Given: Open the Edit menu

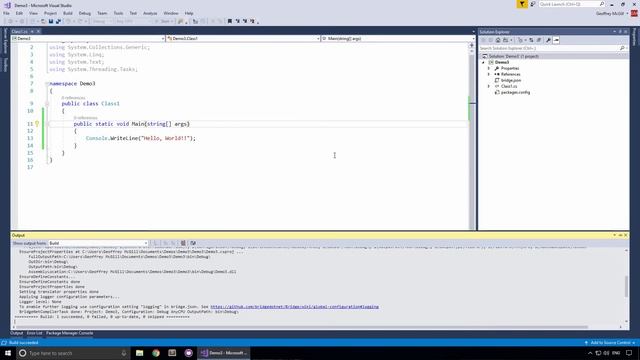Looking at the screenshot, I should (19, 13).
